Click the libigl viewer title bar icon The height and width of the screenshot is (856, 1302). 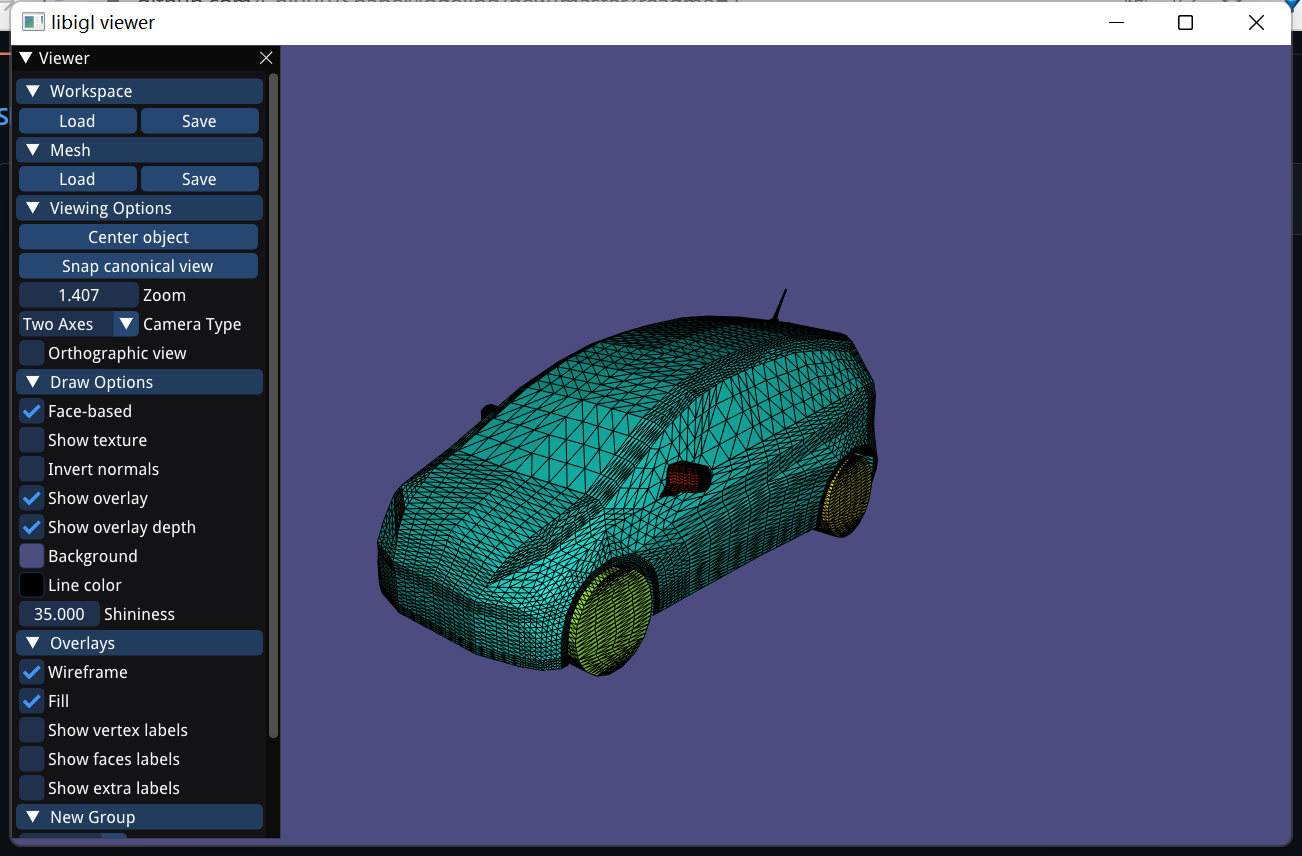pyautogui.click(x=34, y=22)
